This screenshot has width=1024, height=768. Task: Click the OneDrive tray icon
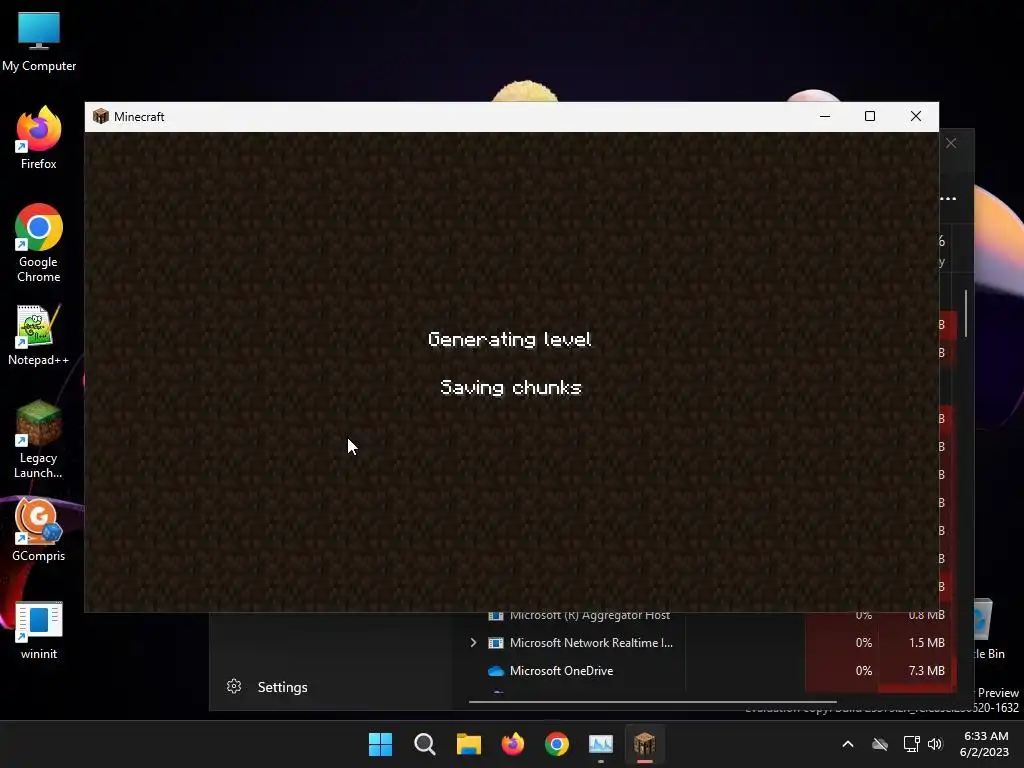pyautogui.click(x=880, y=744)
